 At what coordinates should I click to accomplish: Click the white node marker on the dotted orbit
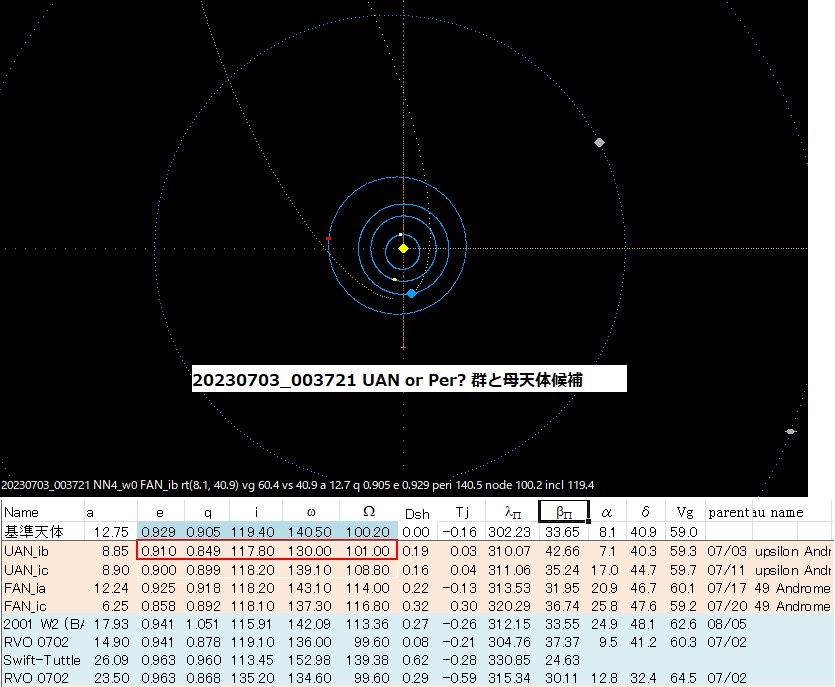pyautogui.click(x=400, y=234)
